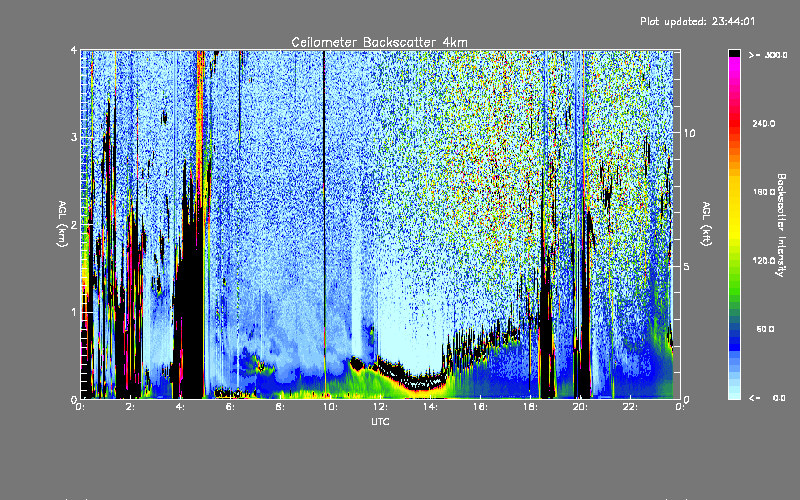Click the '240.0' colorbar value
The width and height of the screenshot is (800, 500).
(764, 124)
